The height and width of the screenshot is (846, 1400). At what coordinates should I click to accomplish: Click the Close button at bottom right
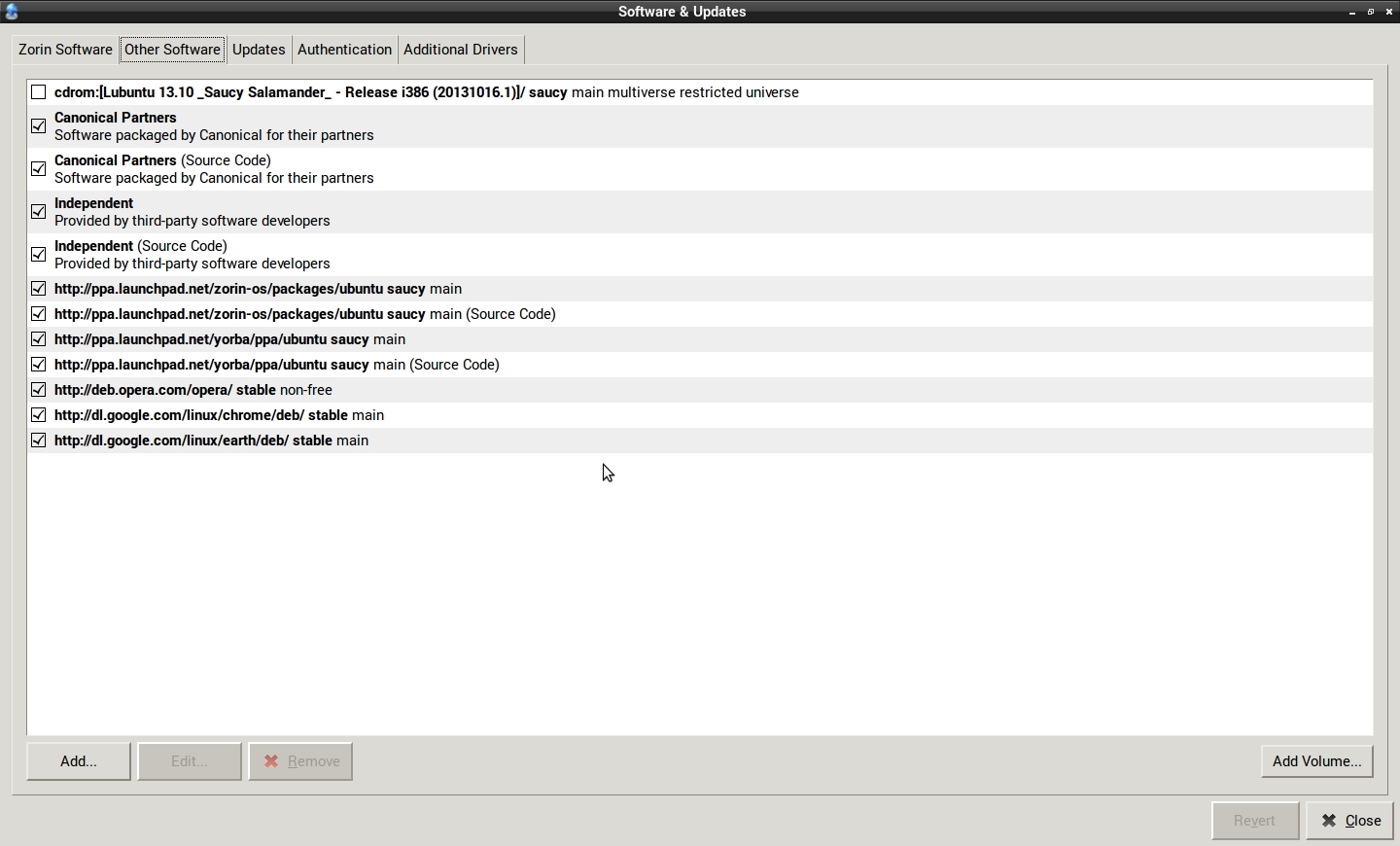[x=1351, y=821]
